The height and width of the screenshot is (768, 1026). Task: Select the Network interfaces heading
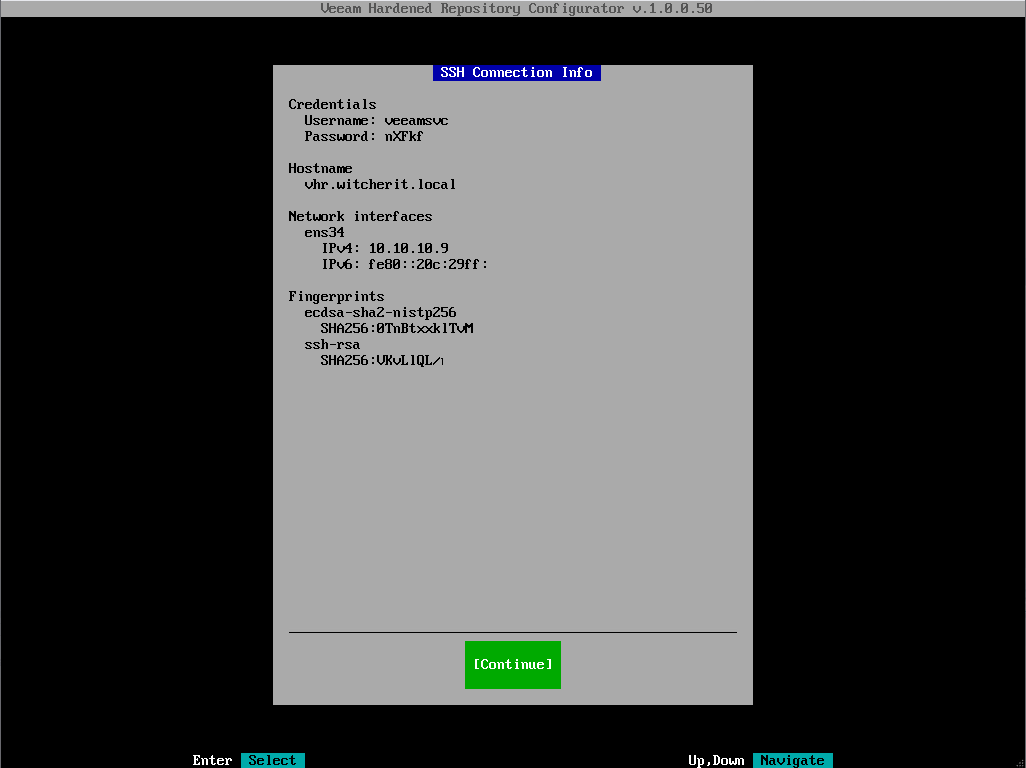point(360,217)
